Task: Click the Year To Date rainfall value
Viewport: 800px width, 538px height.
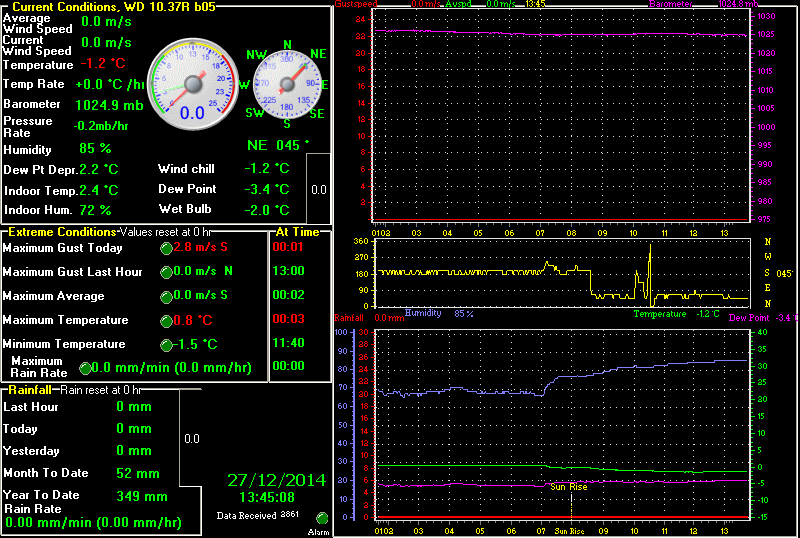Action: [138, 496]
